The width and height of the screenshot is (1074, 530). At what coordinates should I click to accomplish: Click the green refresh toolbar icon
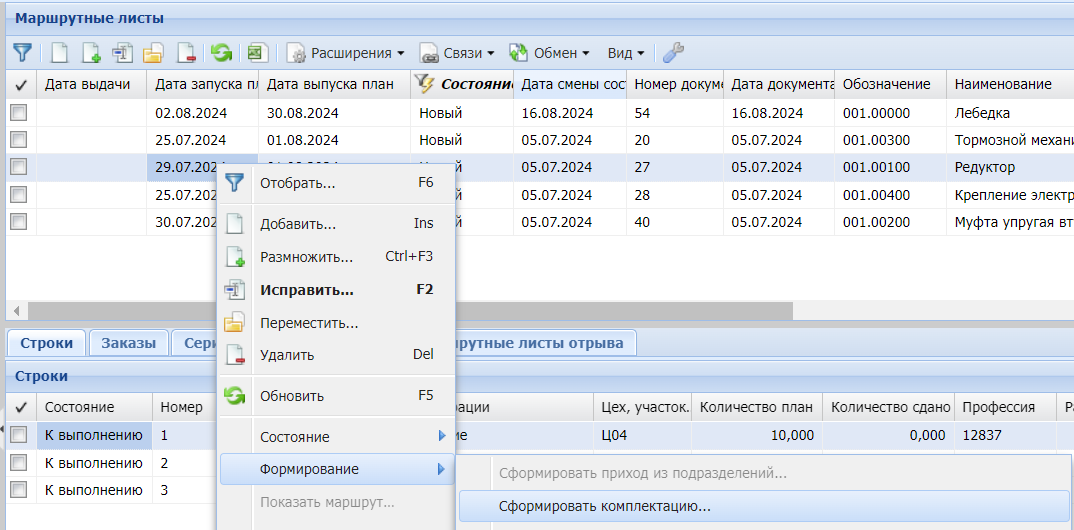(x=221, y=53)
